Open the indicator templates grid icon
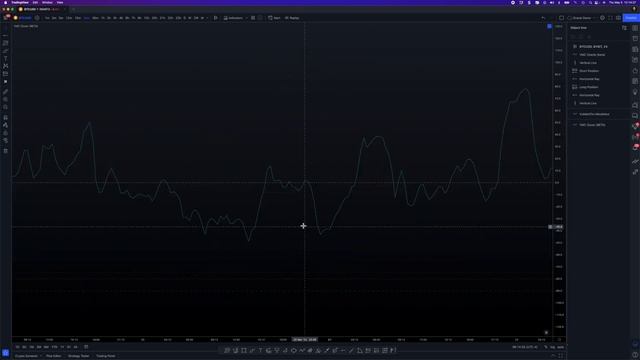The height and width of the screenshot is (360, 640). (x=253, y=18)
